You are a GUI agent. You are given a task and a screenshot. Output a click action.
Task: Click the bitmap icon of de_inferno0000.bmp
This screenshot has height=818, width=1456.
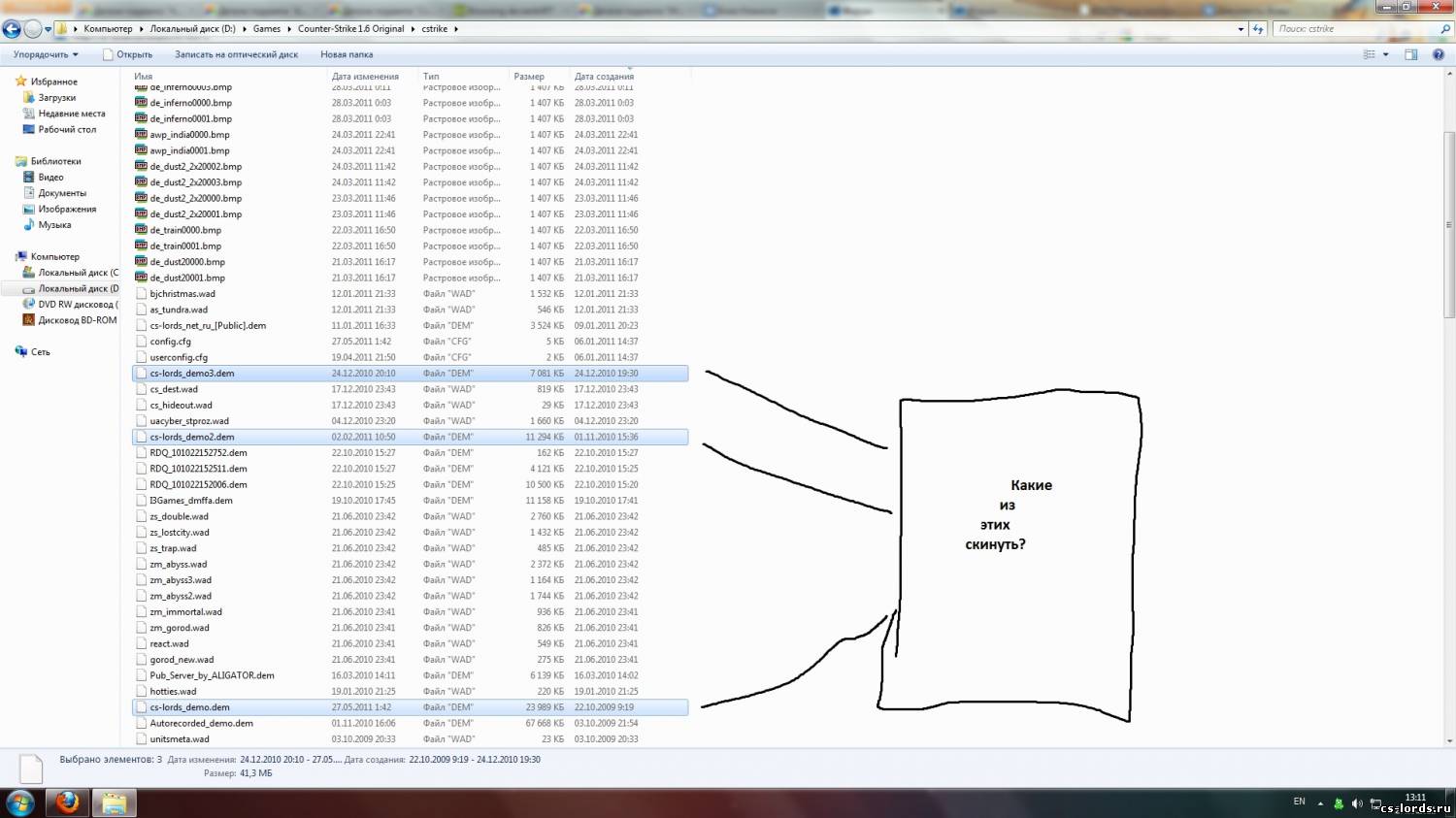click(x=141, y=103)
